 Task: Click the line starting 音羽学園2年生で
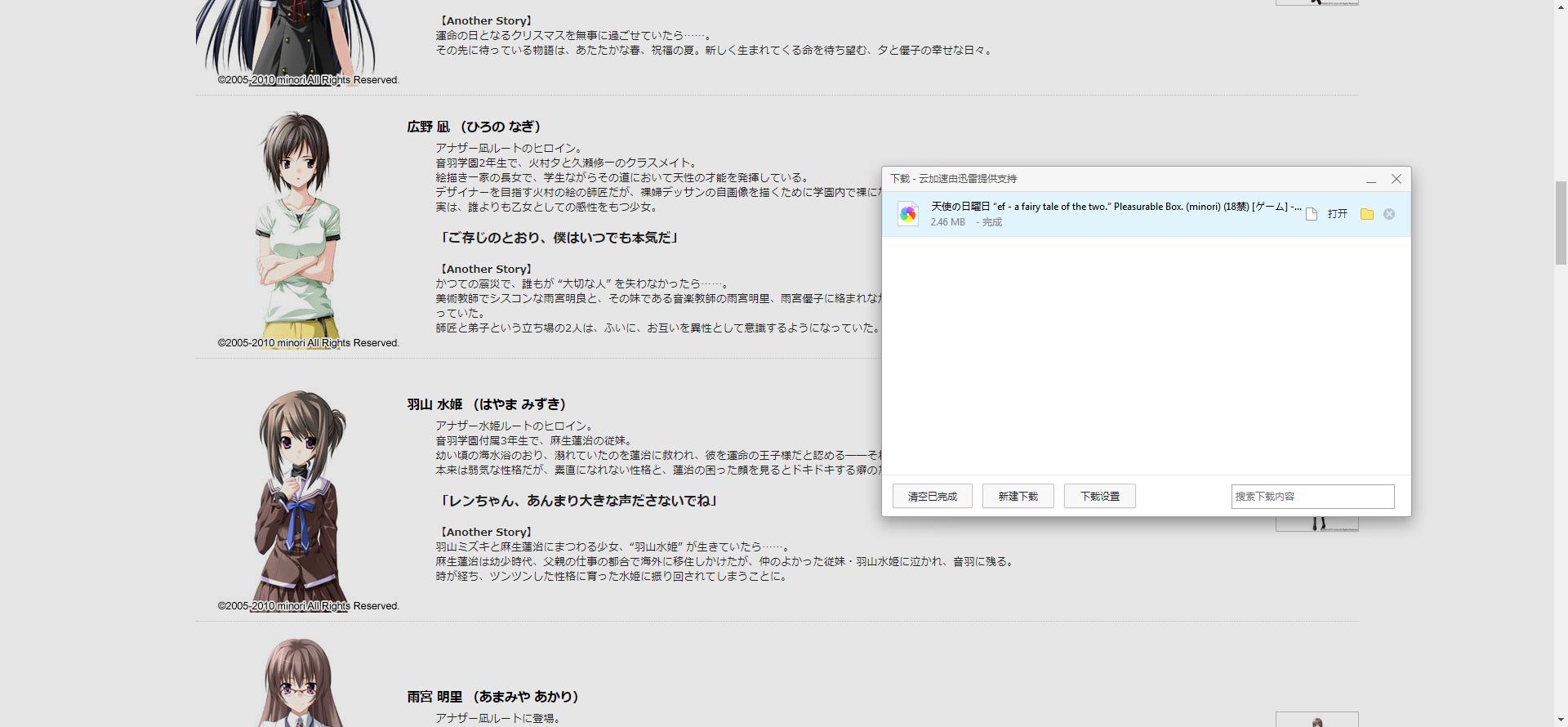(568, 163)
